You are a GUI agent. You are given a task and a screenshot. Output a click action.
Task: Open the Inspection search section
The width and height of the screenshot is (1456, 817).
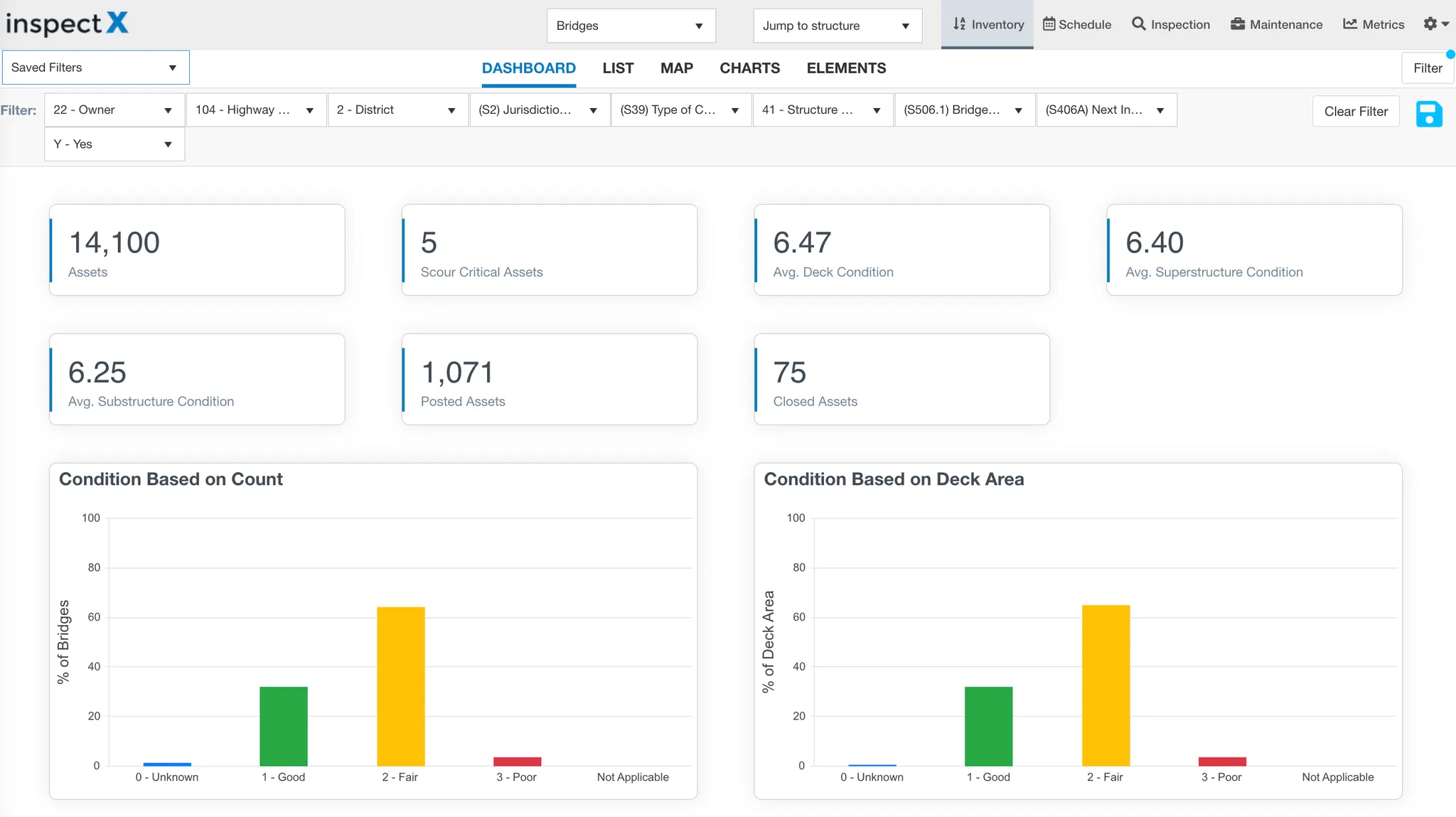1170,24
